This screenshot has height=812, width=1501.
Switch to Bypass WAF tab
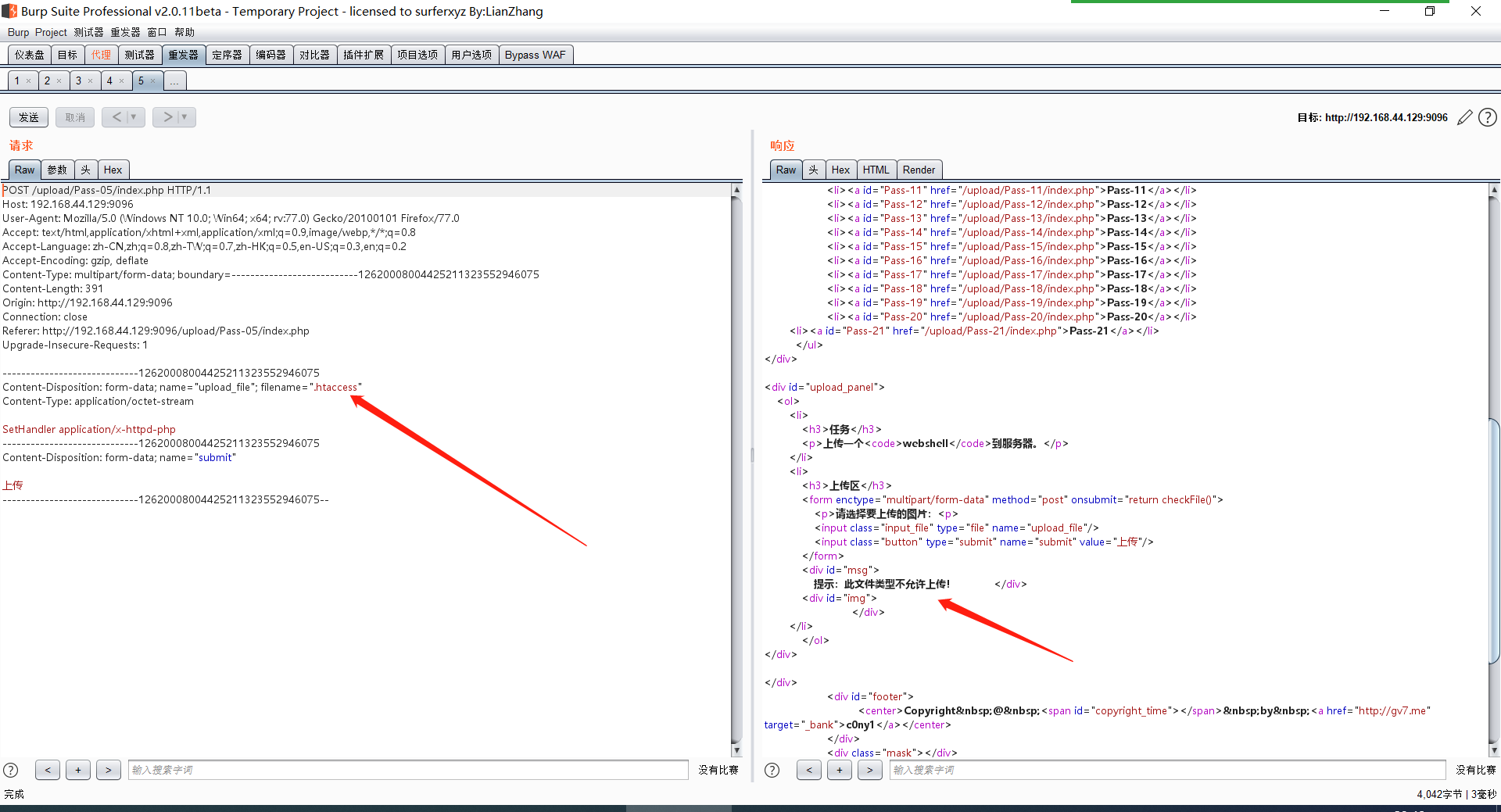coord(536,55)
